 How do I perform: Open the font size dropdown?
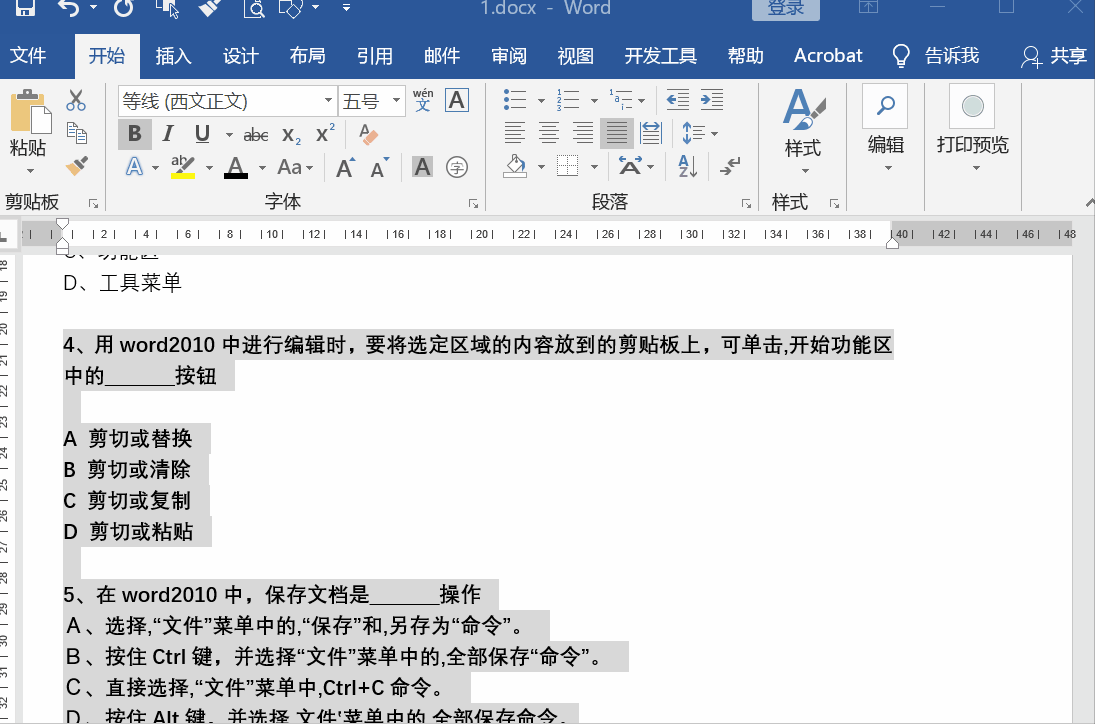[x=393, y=100]
